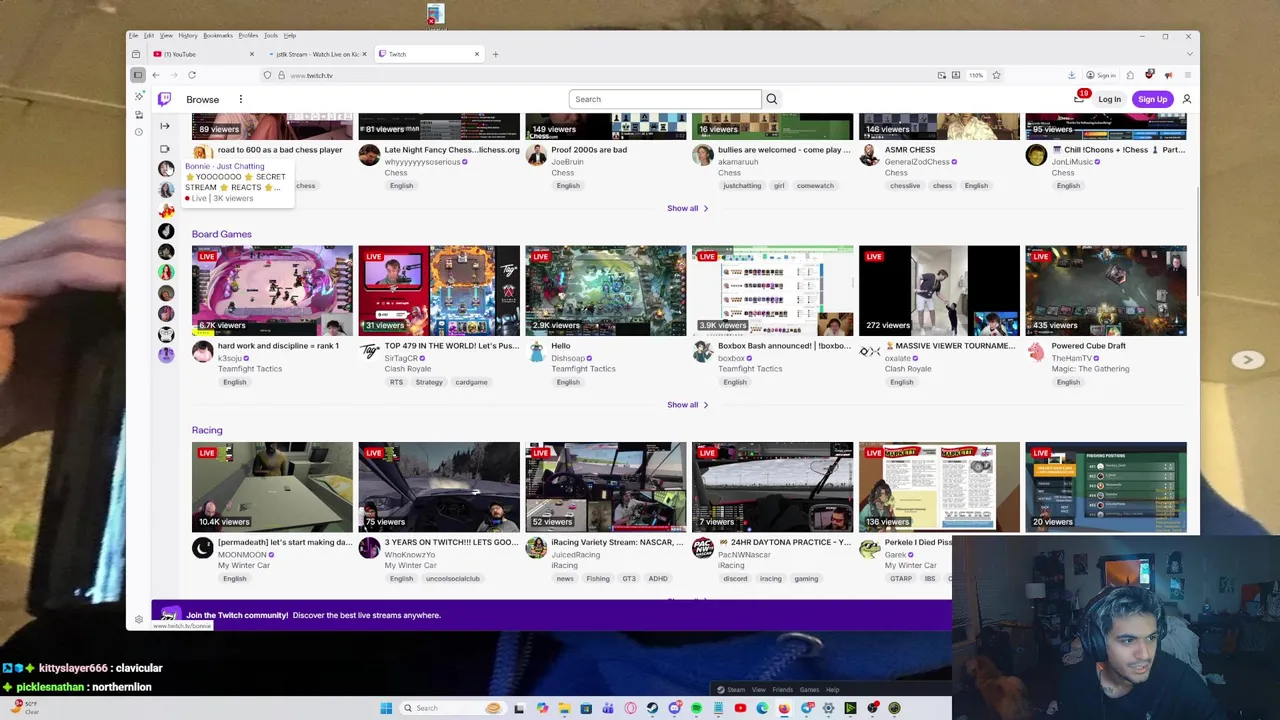
Task: Click the Magic: The Gathering game link
Action: click(1090, 369)
